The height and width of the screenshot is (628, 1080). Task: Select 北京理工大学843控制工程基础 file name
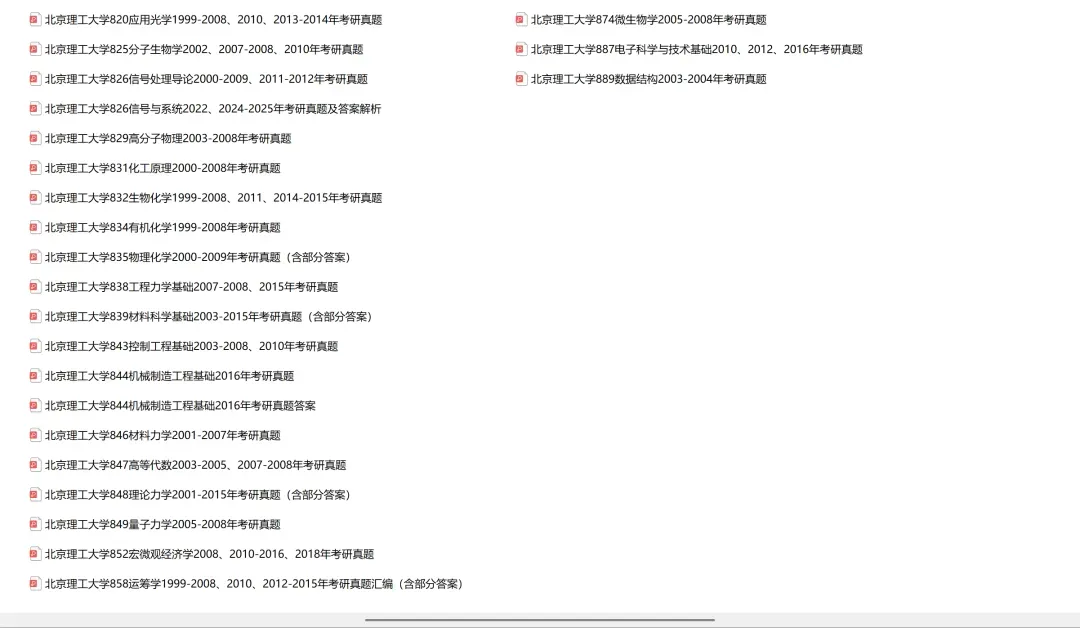point(191,346)
